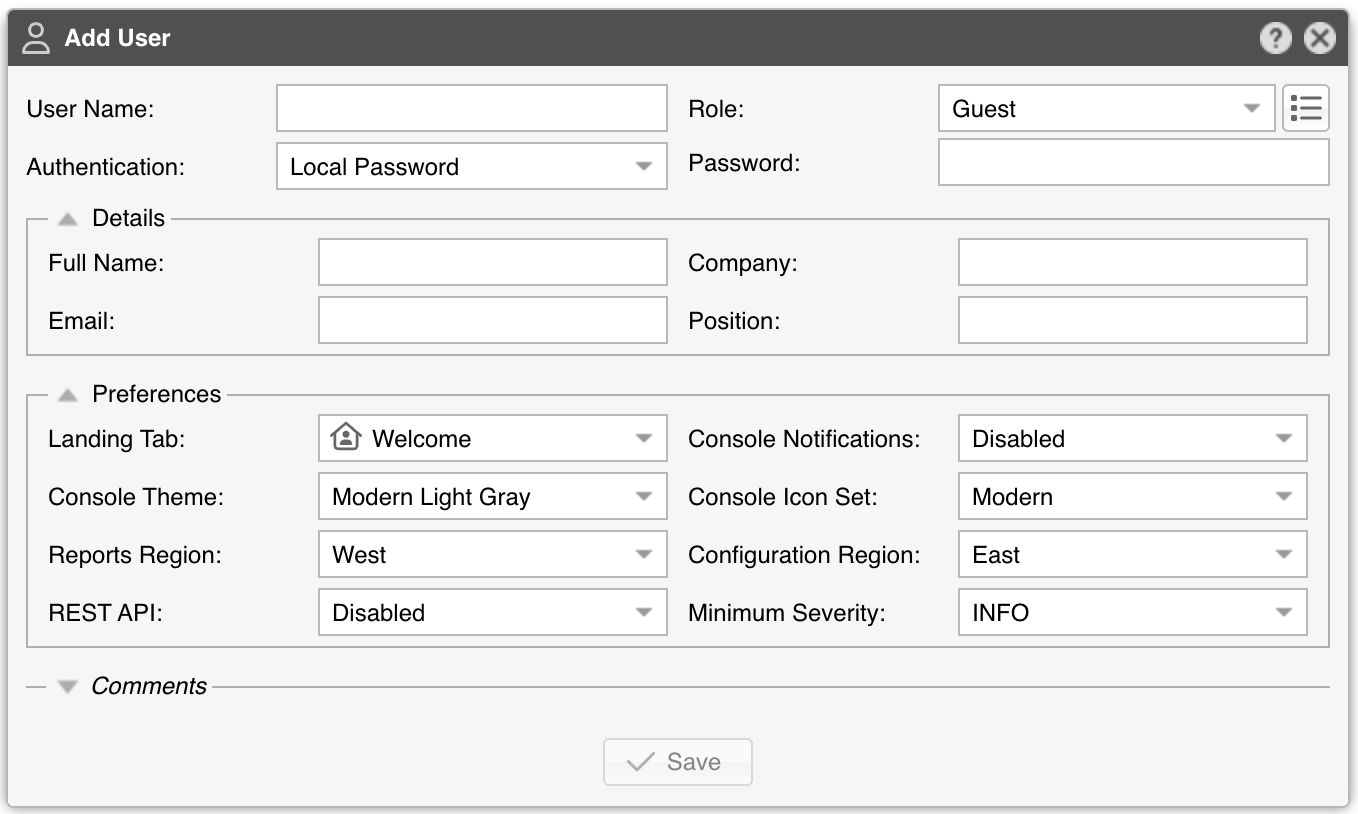
Task: Click the checkmark icon inside Save button
Action: (641, 761)
